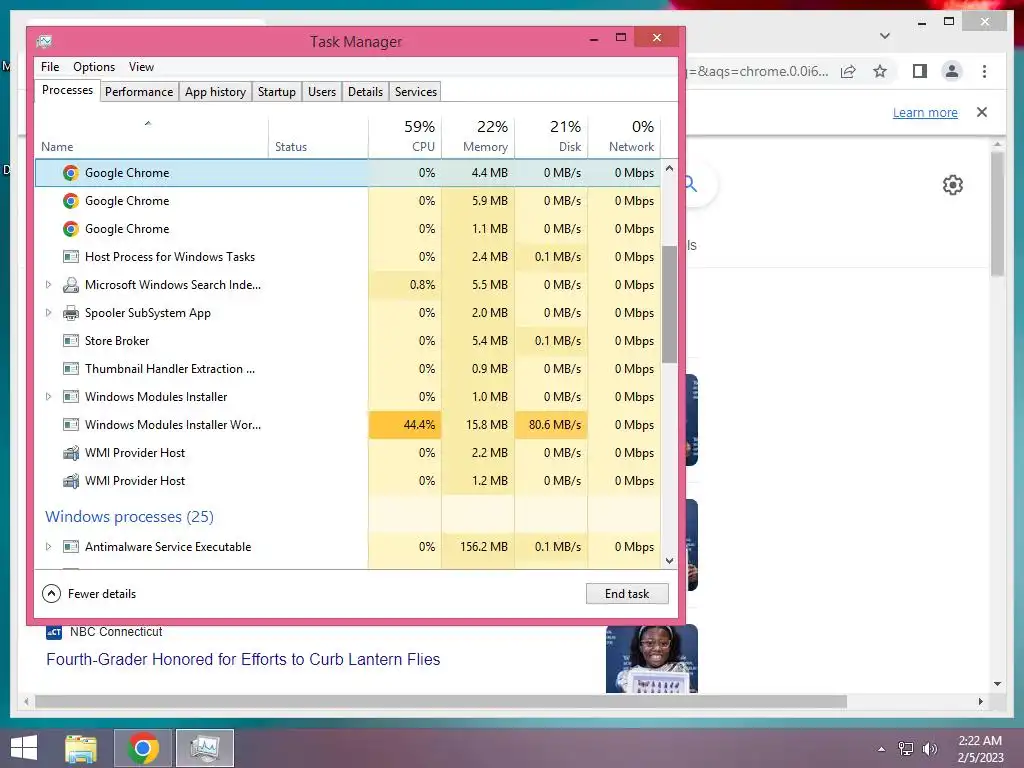Bookmark this page with the star icon
Image resolution: width=1024 pixels, height=768 pixels.
[880, 72]
